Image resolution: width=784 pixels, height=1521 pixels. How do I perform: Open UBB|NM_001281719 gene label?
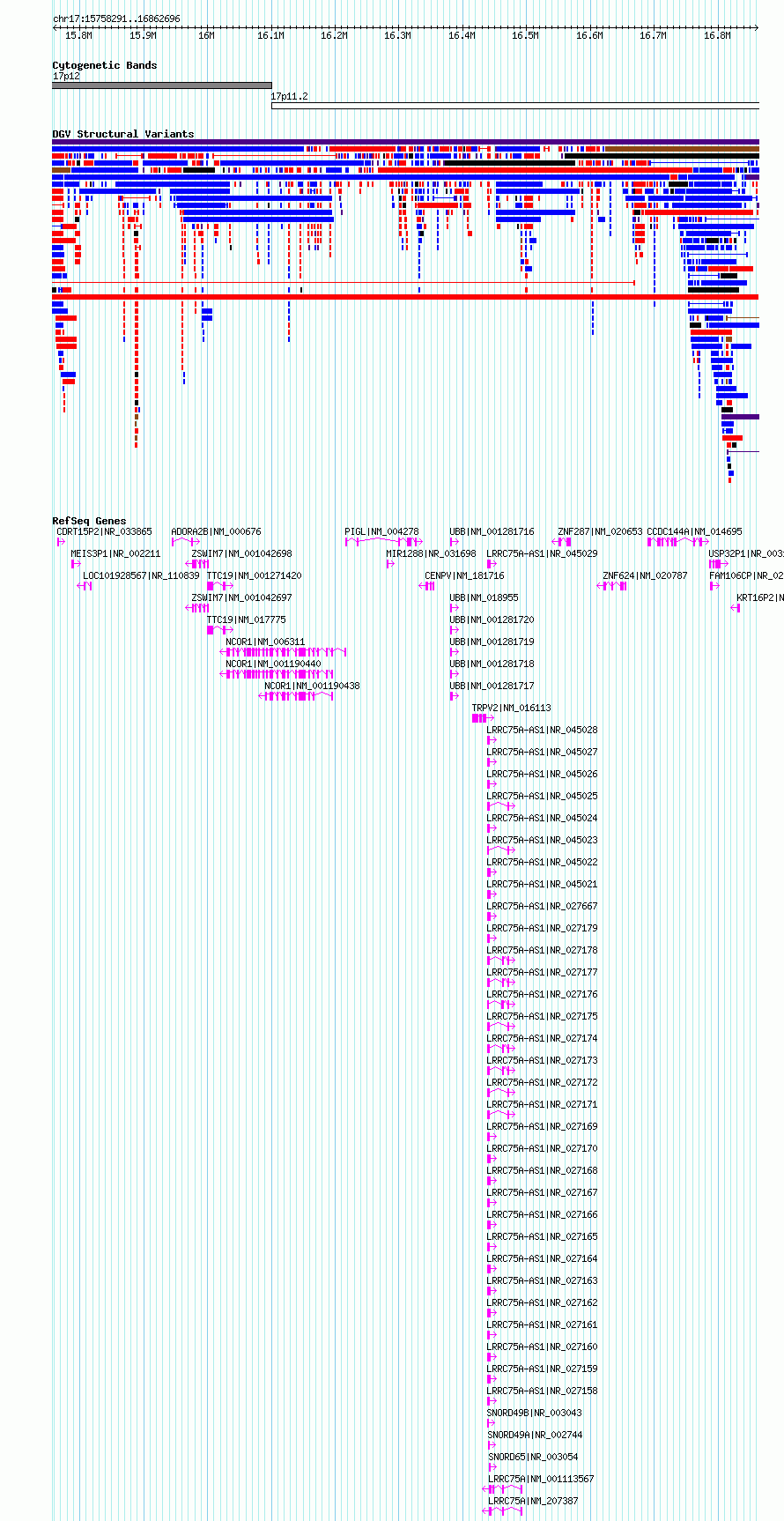pos(492,642)
